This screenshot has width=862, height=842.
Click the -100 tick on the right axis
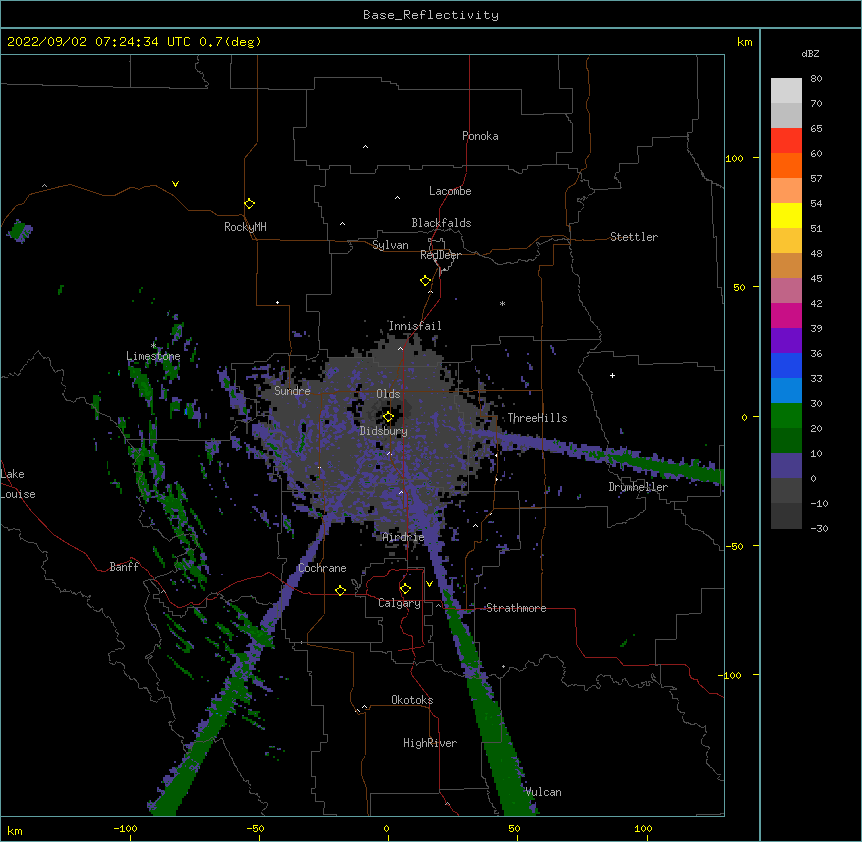pos(731,675)
